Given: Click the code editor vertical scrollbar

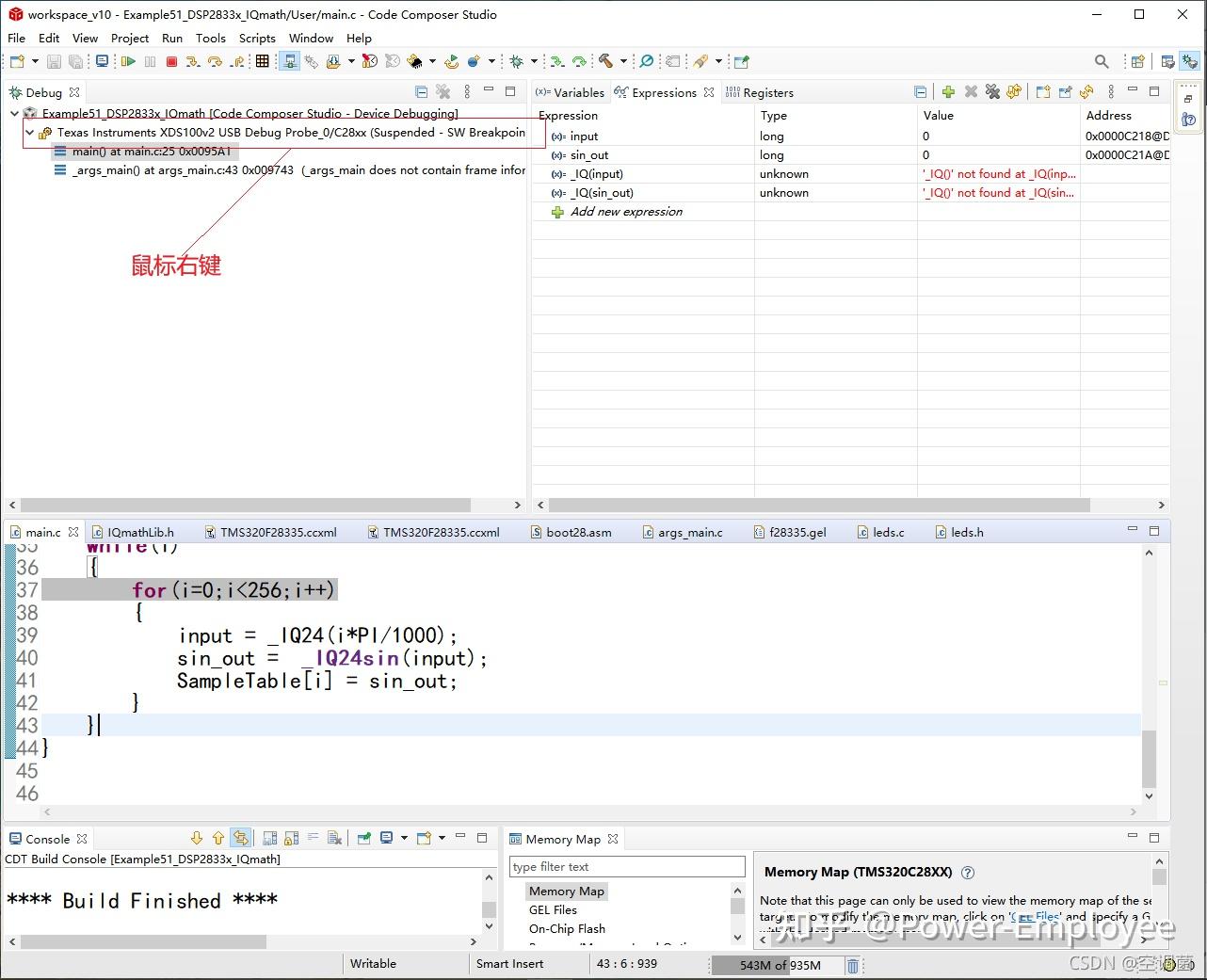Looking at the screenshot, I should (x=1149, y=759).
